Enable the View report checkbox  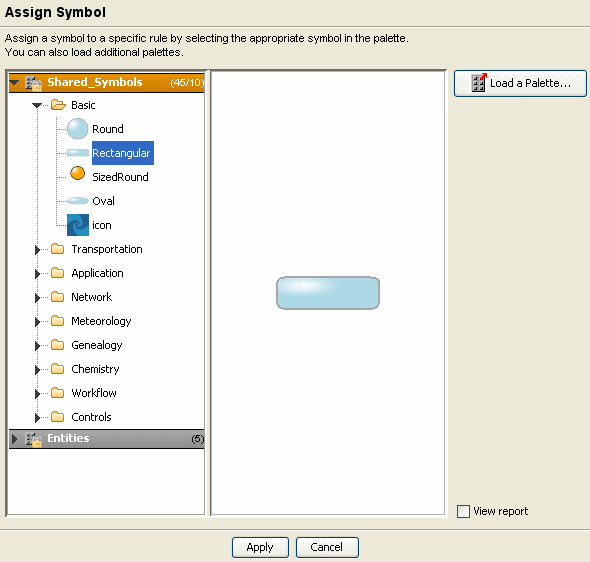click(463, 511)
